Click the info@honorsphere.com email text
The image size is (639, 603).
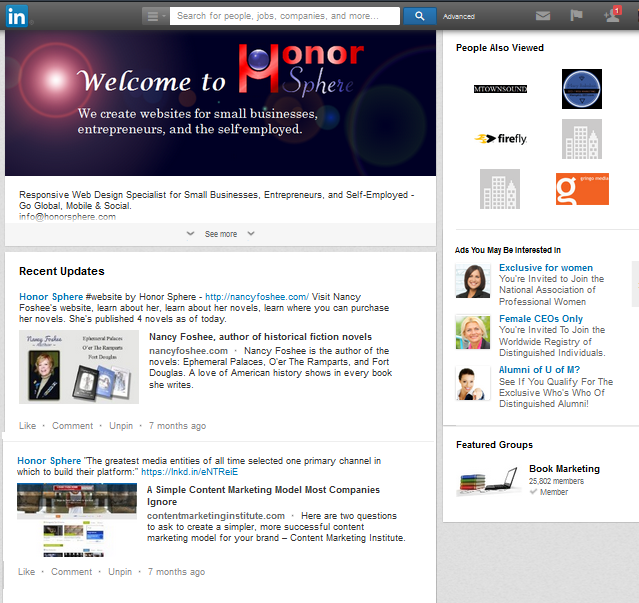coord(67,217)
